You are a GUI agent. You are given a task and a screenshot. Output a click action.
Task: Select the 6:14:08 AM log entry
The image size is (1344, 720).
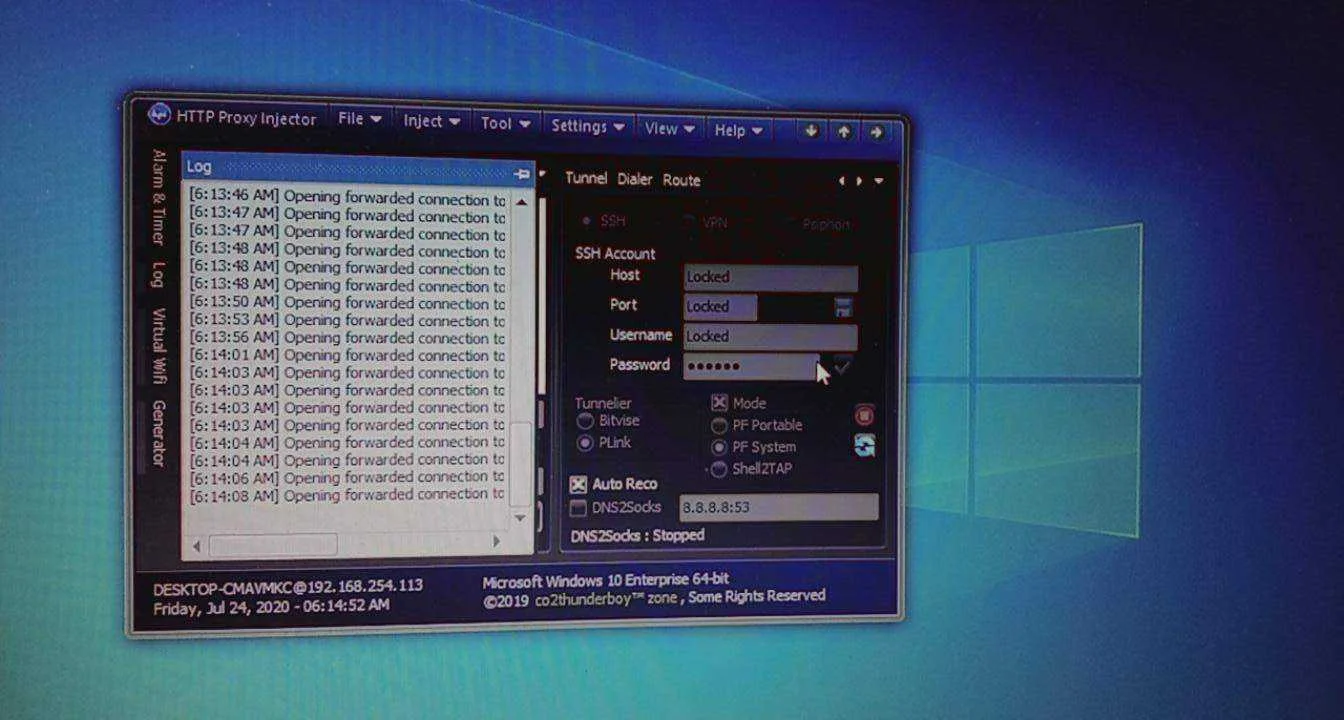point(347,496)
